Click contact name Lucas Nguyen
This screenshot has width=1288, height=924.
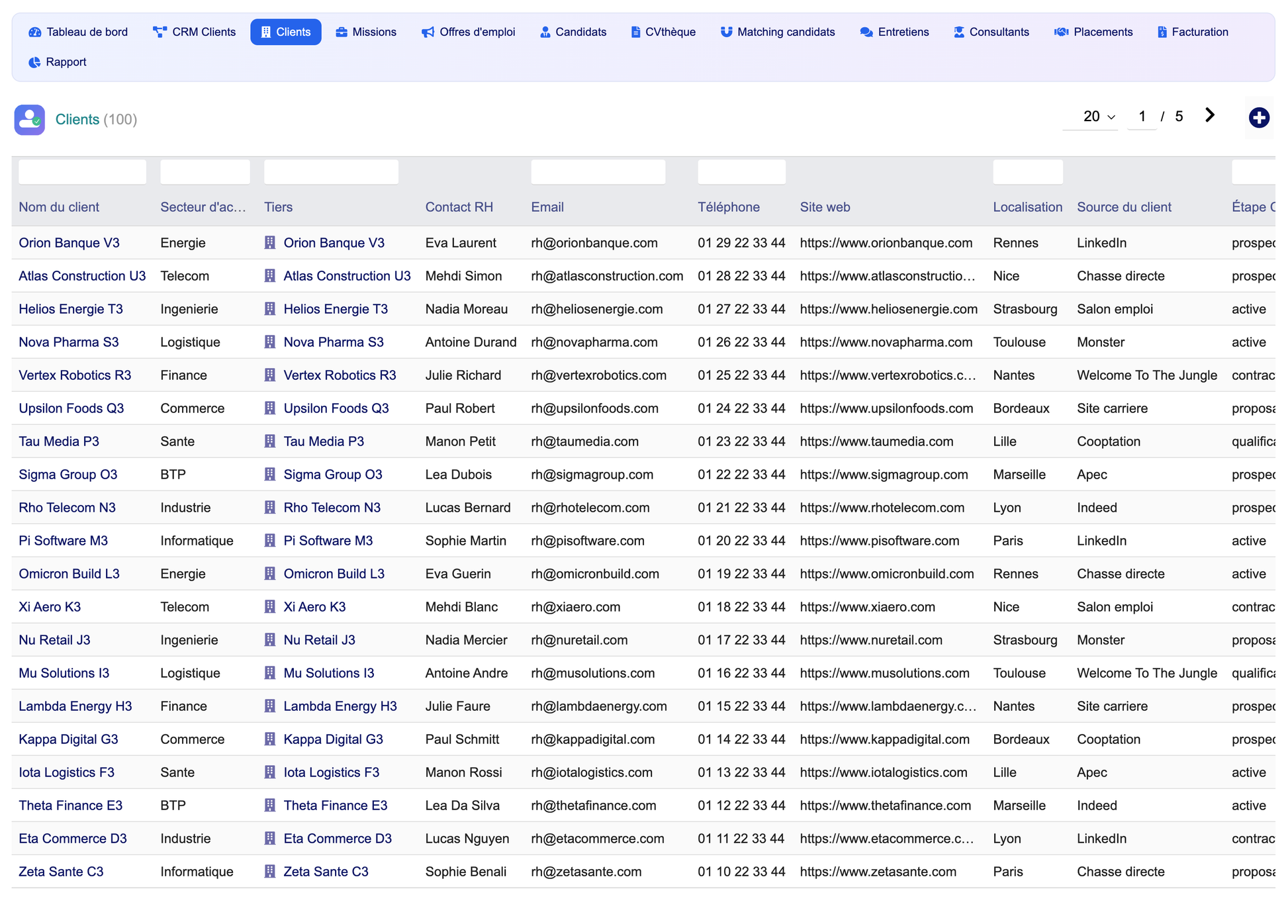click(x=467, y=839)
